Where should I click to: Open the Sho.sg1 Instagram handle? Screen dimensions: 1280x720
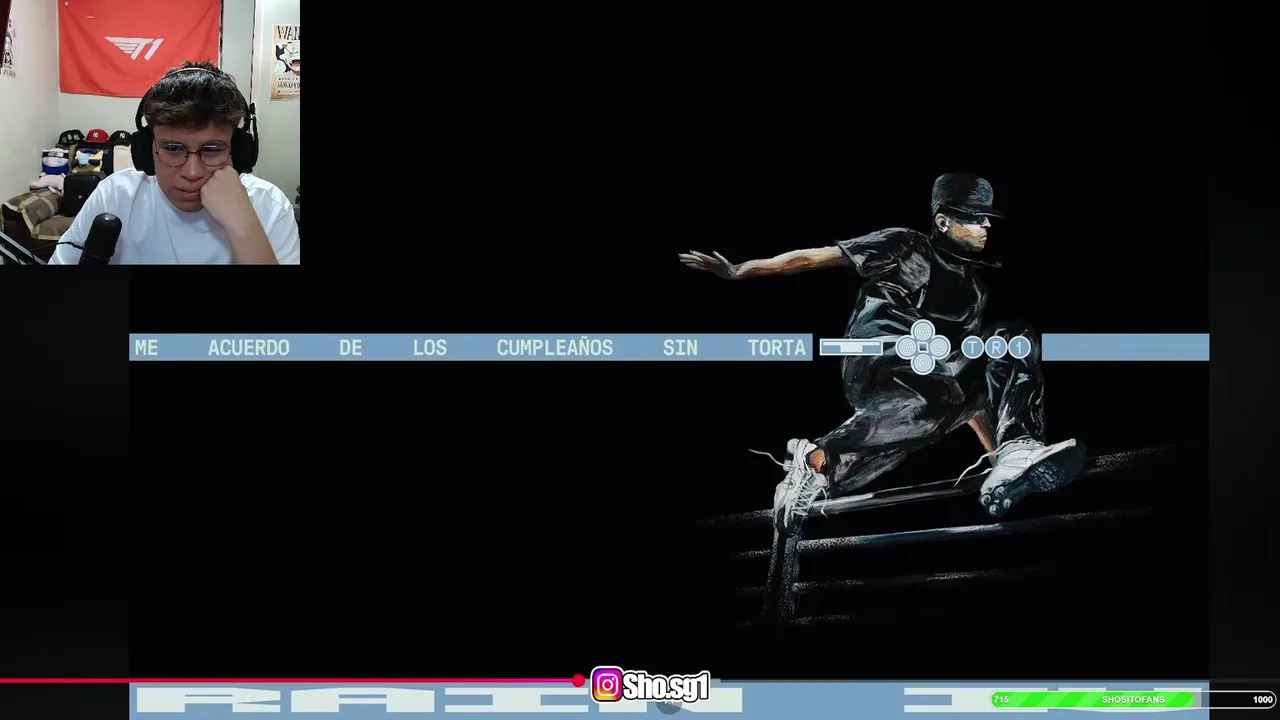coord(666,686)
